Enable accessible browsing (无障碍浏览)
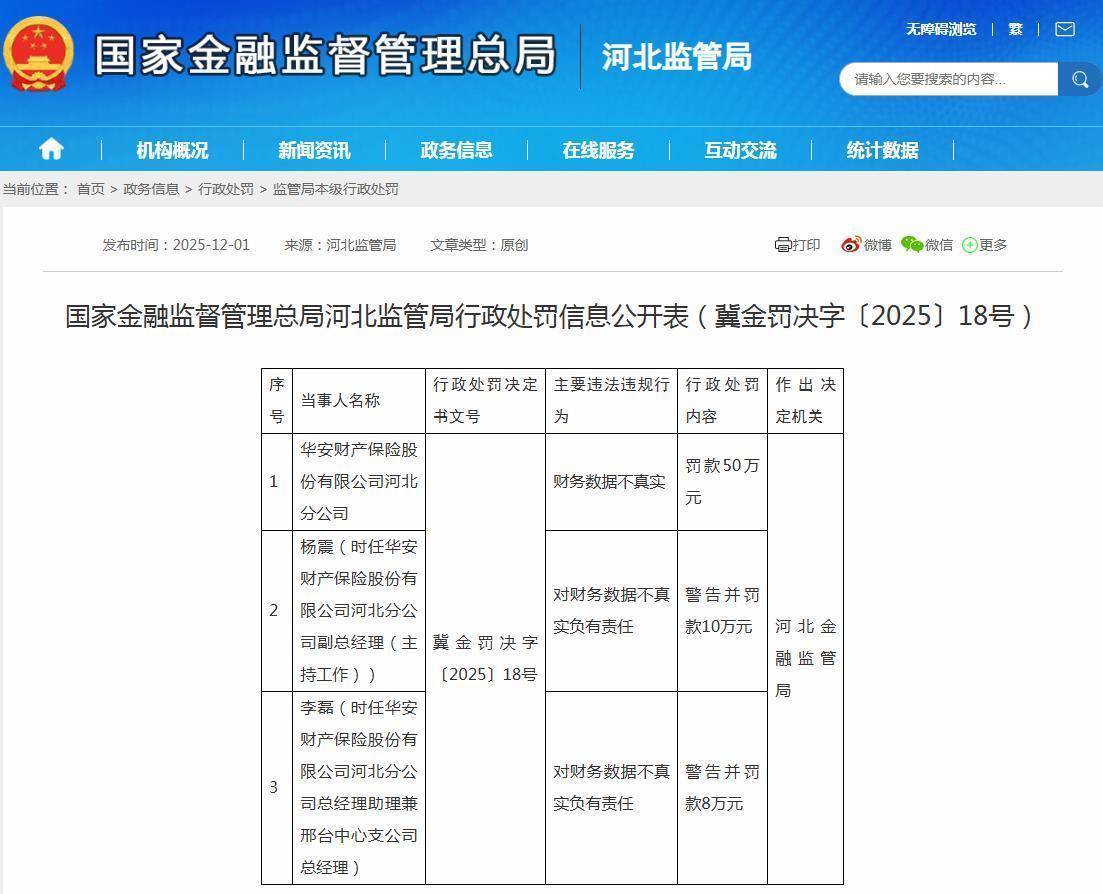The image size is (1103, 894). click(x=941, y=29)
